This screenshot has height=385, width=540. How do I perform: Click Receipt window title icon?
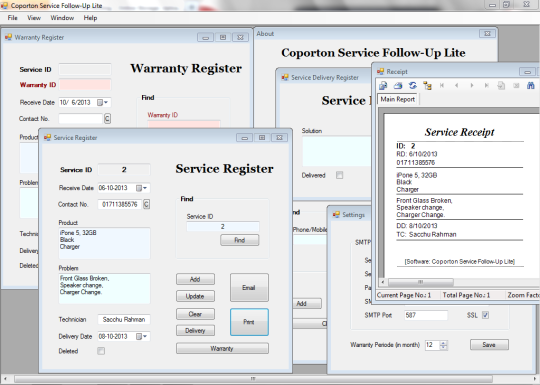click(x=380, y=71)
